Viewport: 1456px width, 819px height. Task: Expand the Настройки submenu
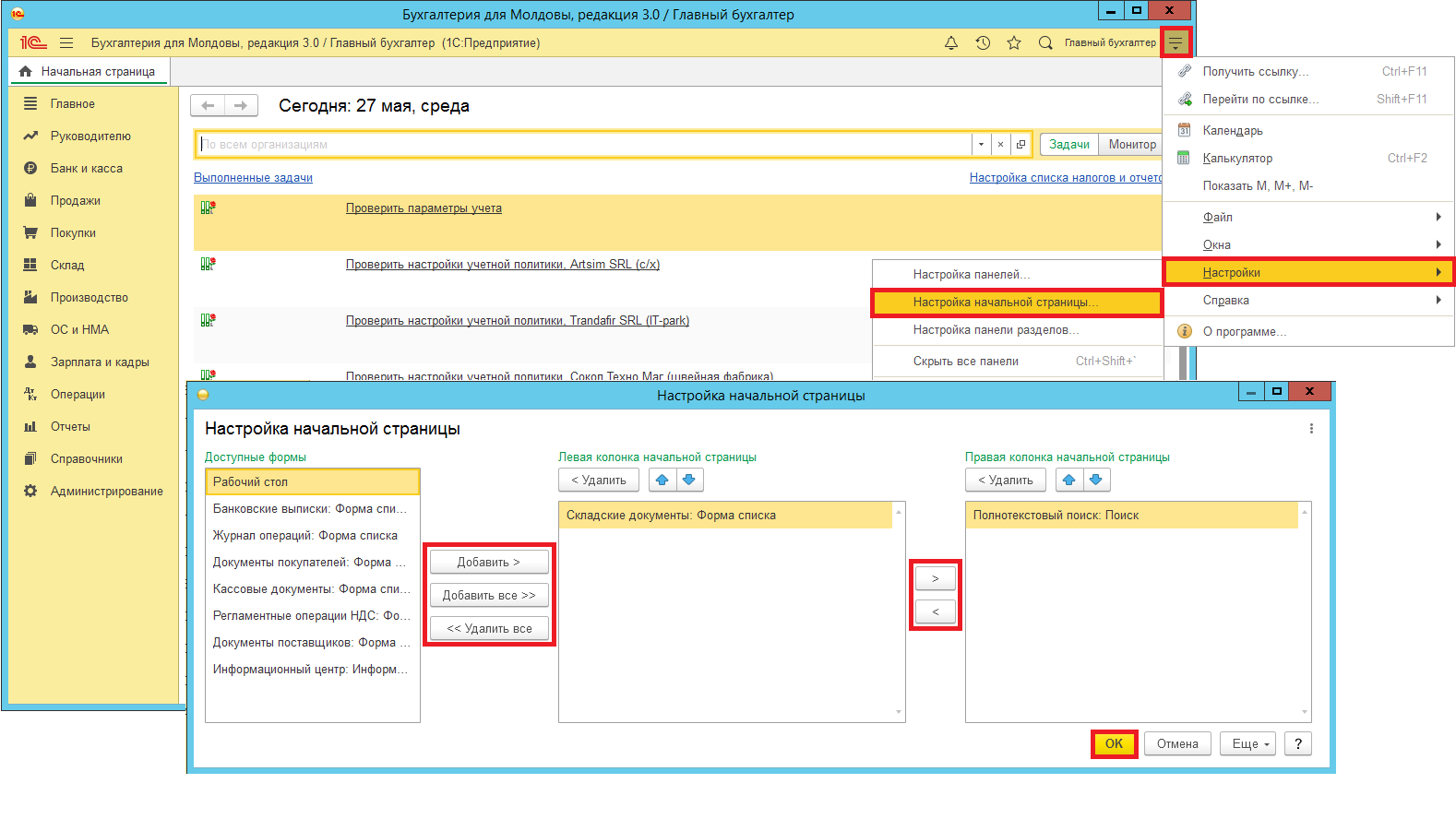click(1308, 272)
